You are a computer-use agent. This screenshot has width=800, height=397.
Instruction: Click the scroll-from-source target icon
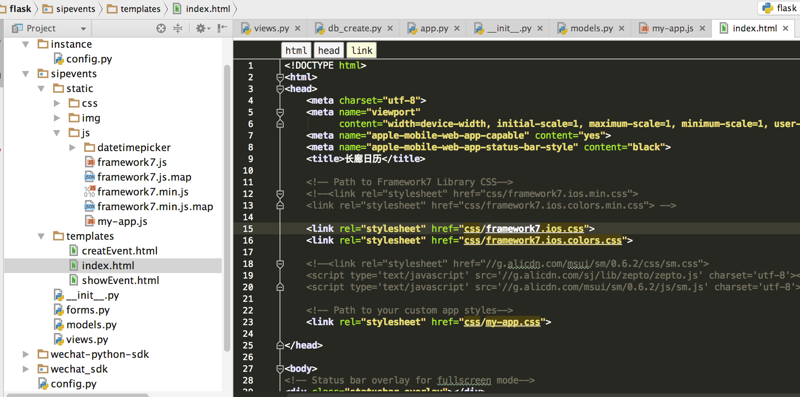[161, 29]
